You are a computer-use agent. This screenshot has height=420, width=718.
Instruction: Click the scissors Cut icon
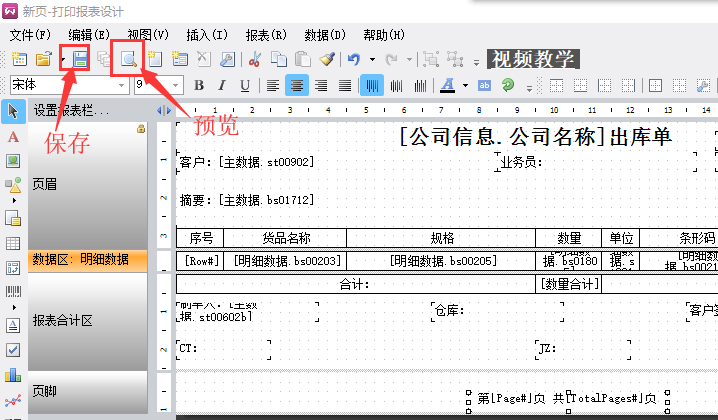(x=255, y=60)
